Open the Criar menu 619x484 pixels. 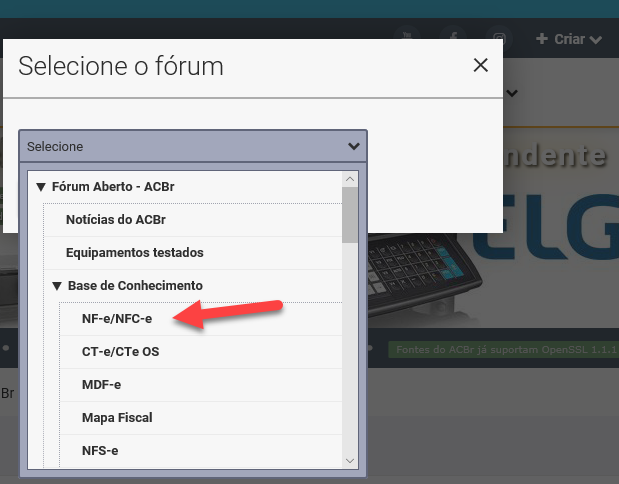[569, 39]
